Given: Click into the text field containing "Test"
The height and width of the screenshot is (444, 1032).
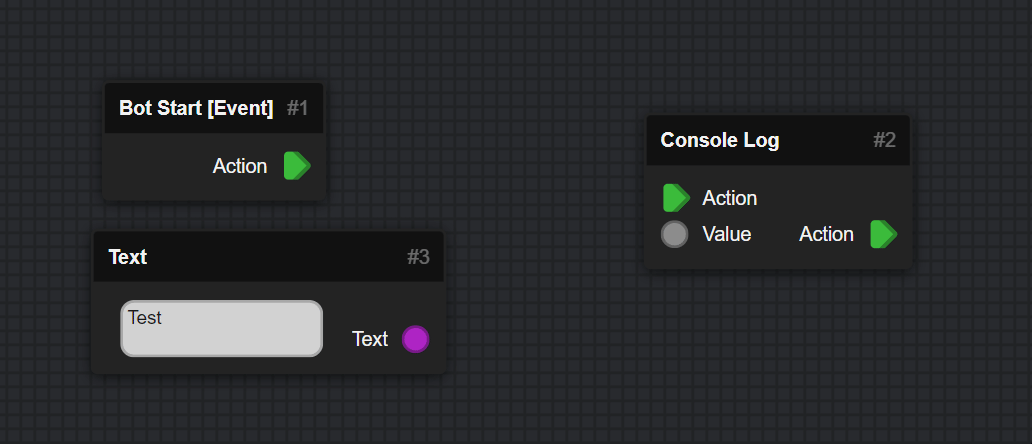Looking at the screenshot, I should (222, 328).
